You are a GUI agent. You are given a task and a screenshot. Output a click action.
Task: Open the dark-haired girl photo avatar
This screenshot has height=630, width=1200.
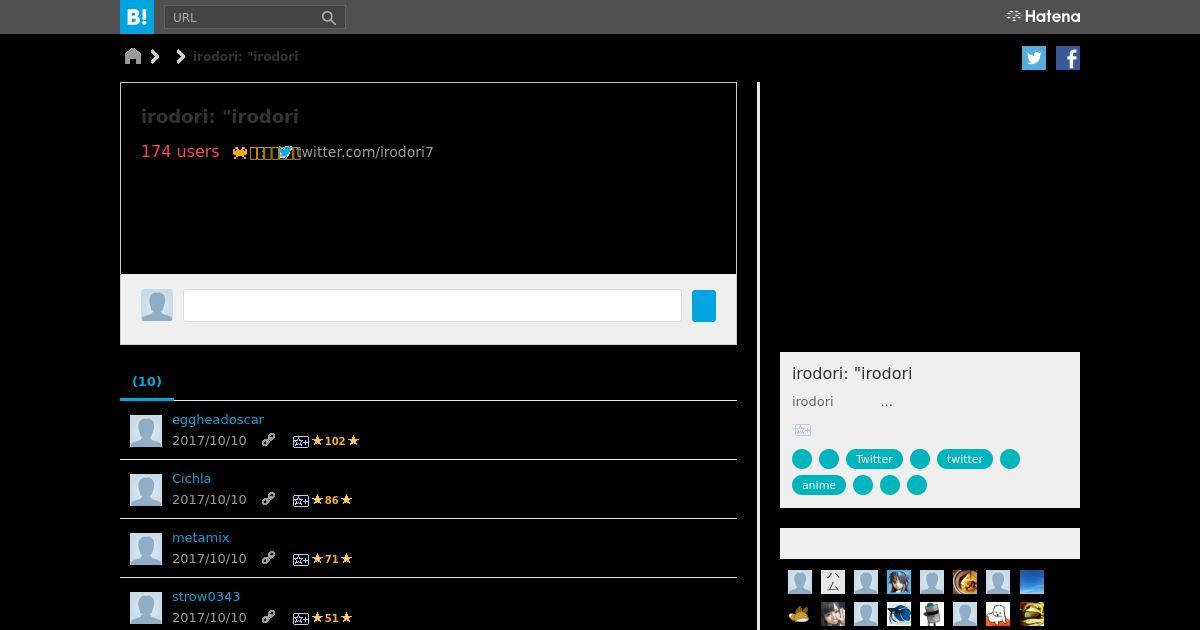pyautogui.click(x=833, y=614)
